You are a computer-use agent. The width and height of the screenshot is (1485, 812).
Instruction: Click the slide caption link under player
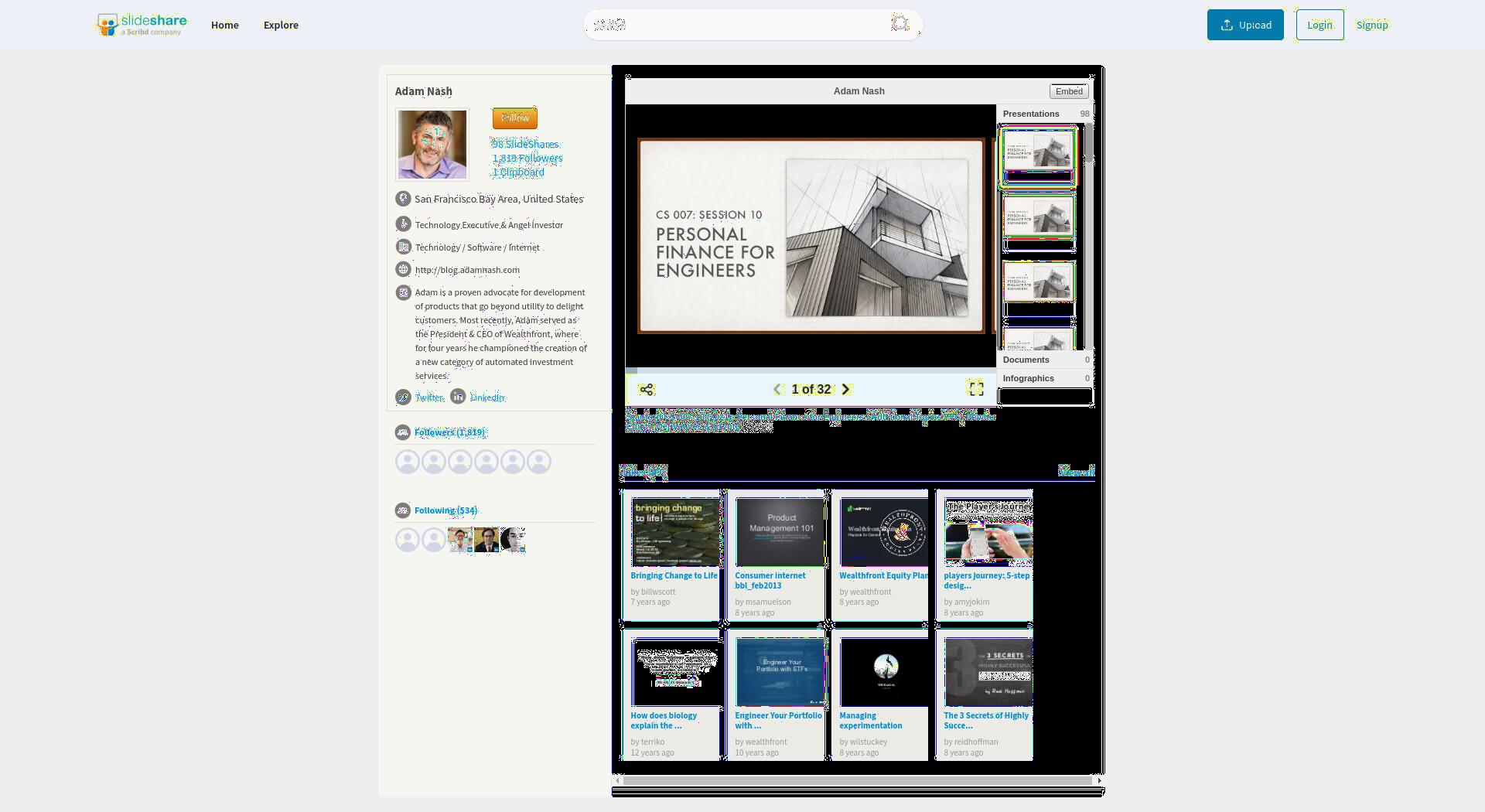[x=810, y=421]
